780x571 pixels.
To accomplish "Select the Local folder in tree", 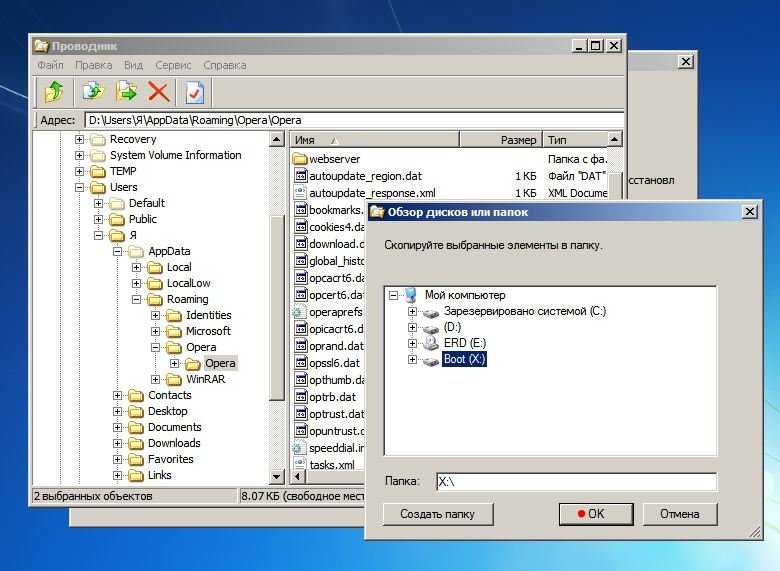I will pos(179,267).
